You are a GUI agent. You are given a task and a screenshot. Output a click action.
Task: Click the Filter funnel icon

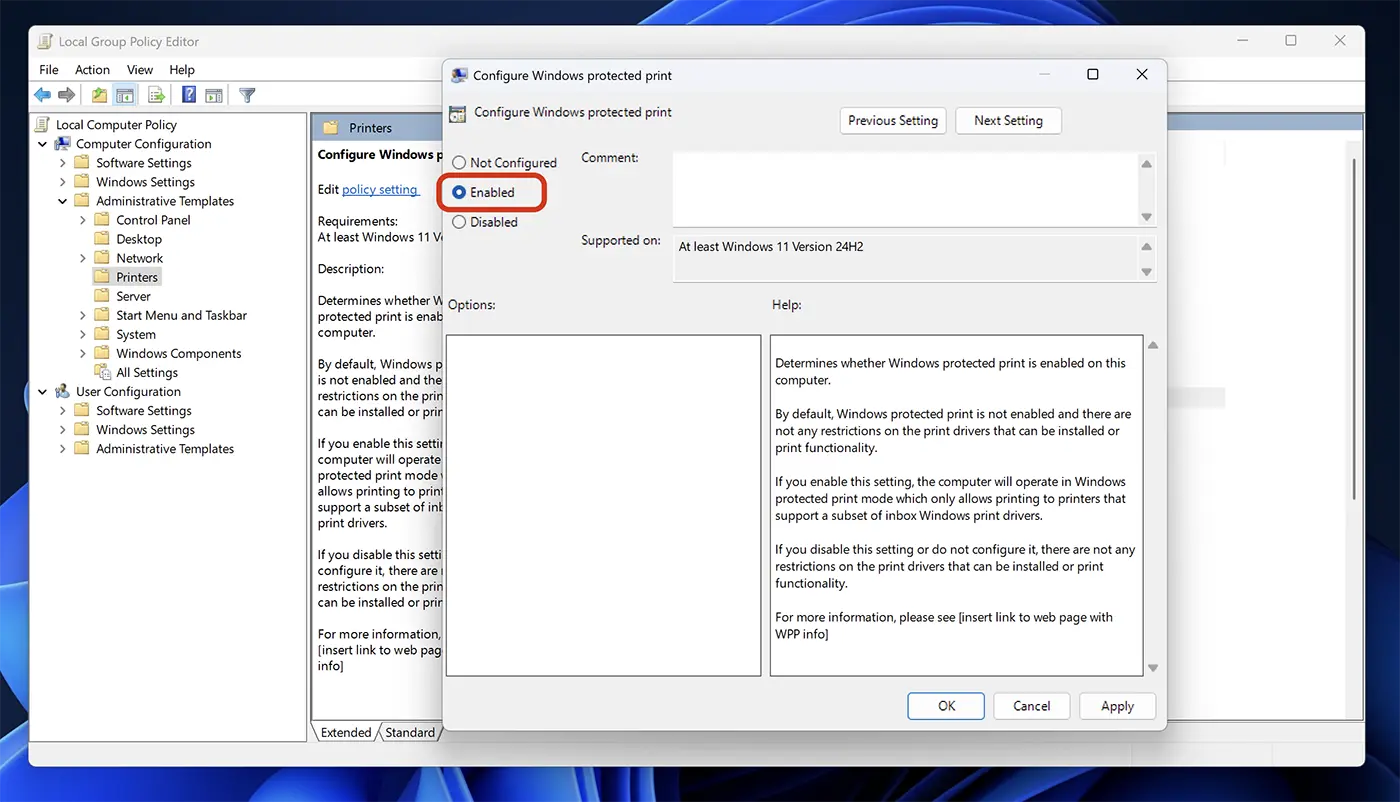[247, 95]
